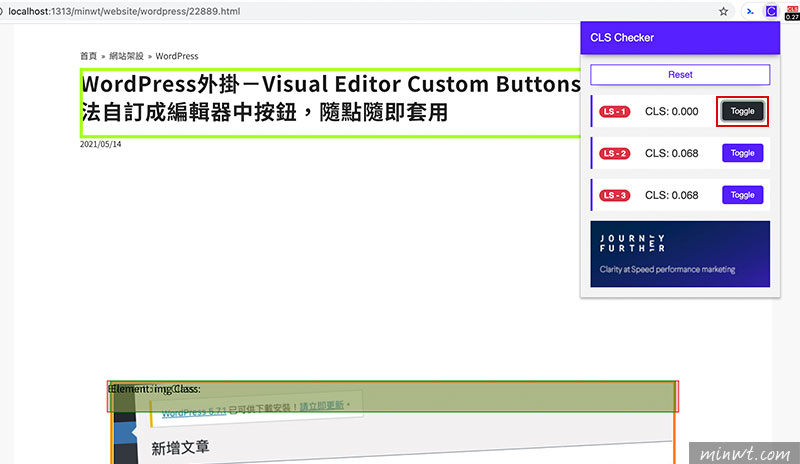The width and height of the screenshot is (800, 464).
Task: Click the CLS Checker panel title
Action: point(622,38)
